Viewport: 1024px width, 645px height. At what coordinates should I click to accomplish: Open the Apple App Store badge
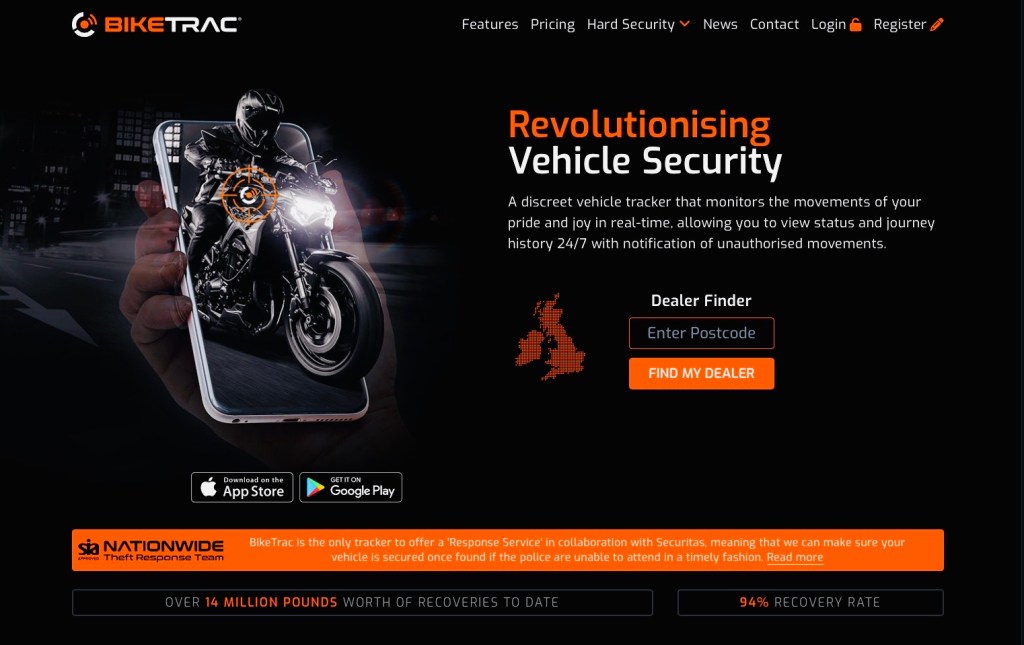click(x=242, y=487)
